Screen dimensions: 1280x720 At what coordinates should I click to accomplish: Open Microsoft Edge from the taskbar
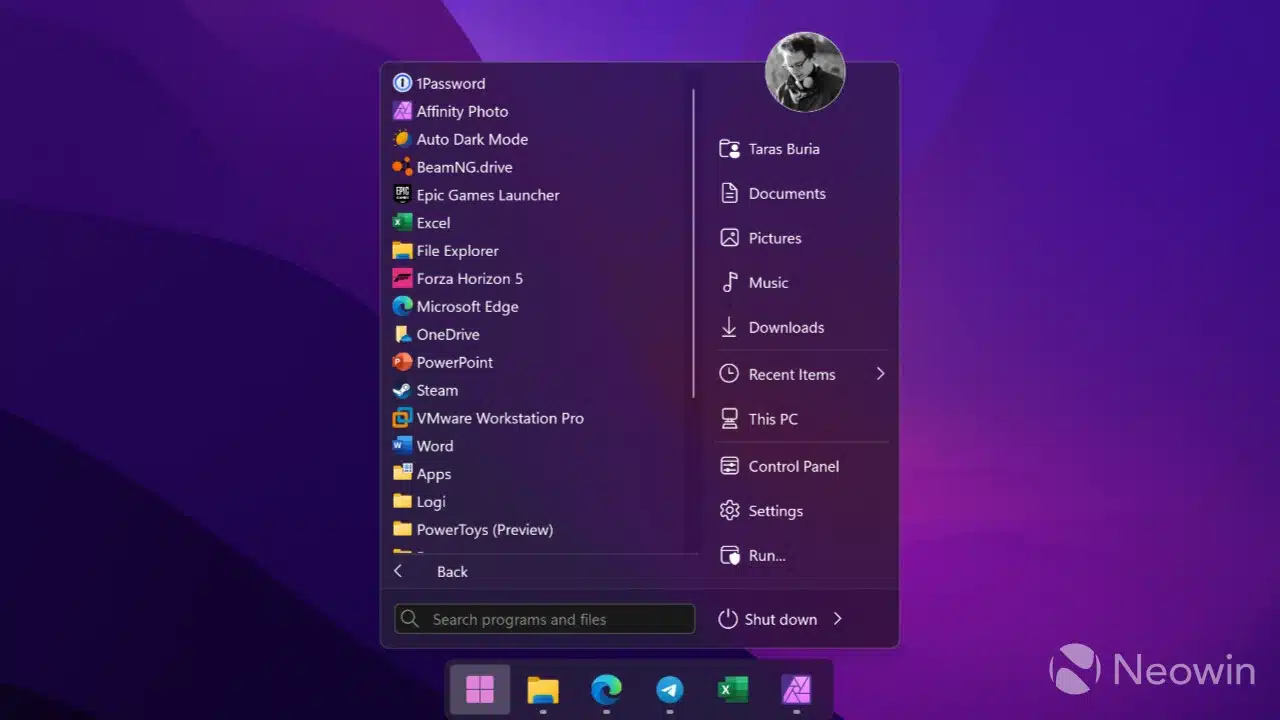coord(606,690)
